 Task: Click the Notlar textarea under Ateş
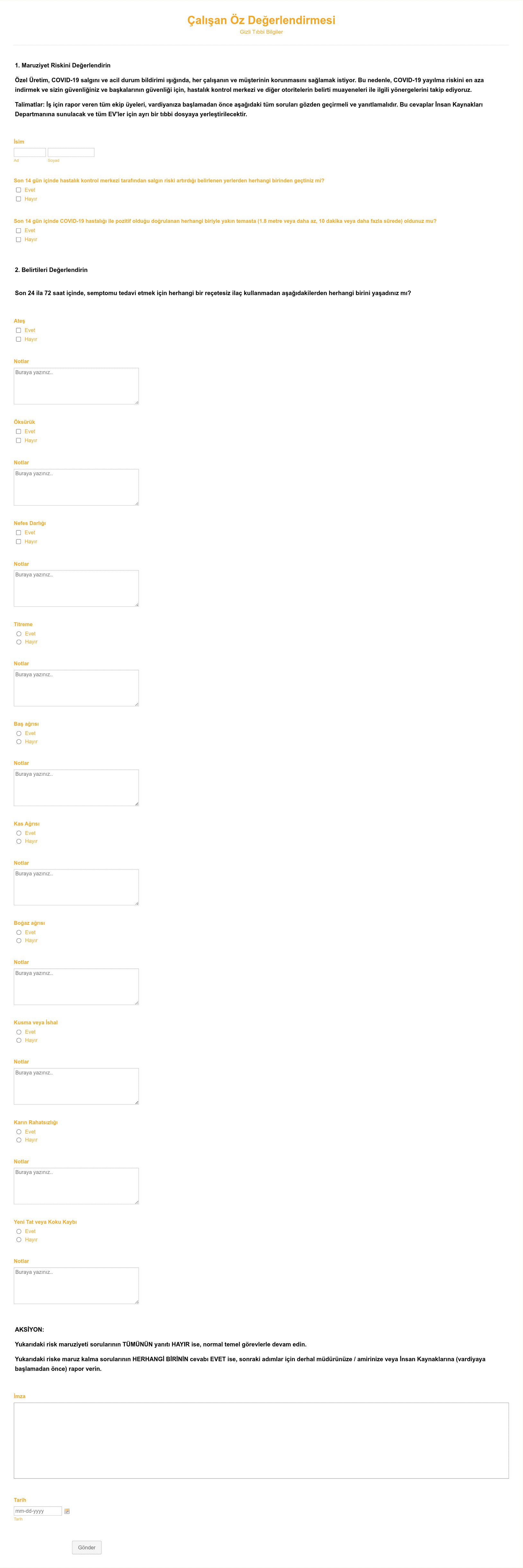coord(76,386)
